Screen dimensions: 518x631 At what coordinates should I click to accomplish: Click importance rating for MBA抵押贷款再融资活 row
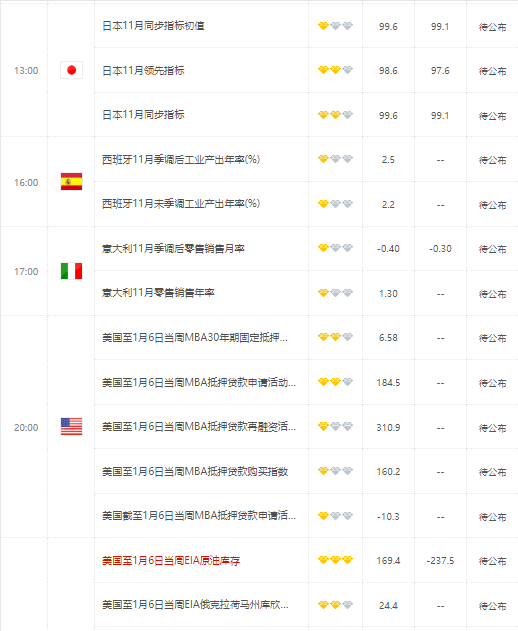point(335,427)
